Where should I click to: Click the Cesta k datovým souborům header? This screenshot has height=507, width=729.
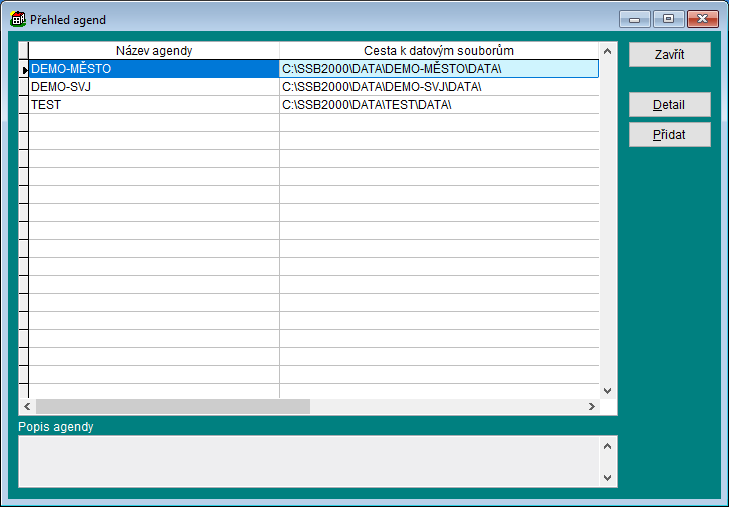[x=439, y=50]
